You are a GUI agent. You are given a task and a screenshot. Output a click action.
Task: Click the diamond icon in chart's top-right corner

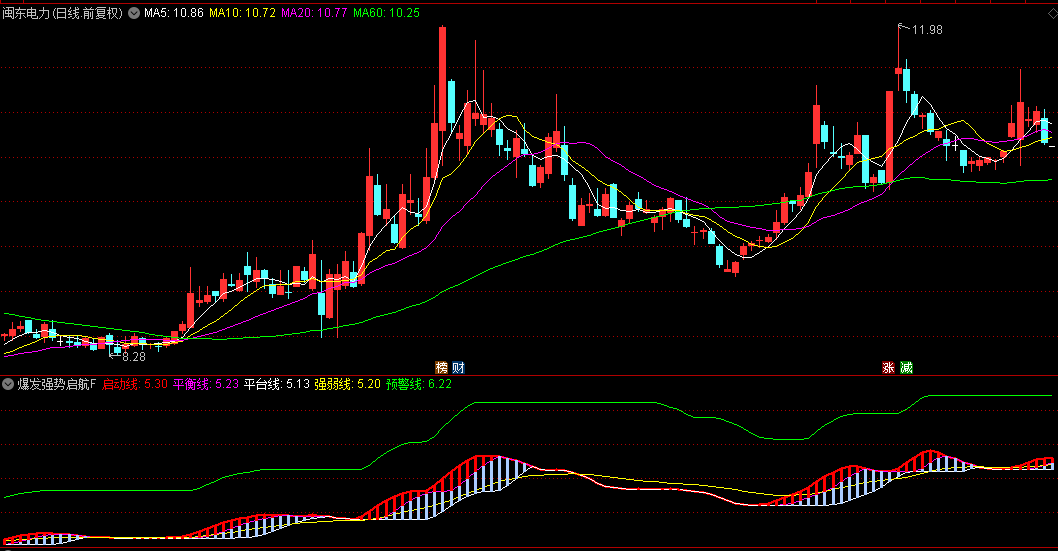[x=1051, y=13]
